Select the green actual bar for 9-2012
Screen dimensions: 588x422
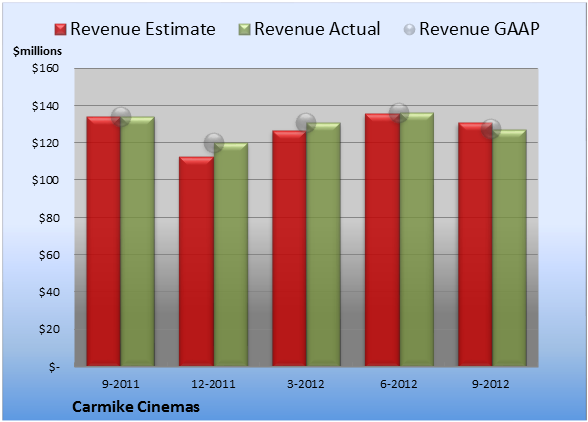coord(509,248)
